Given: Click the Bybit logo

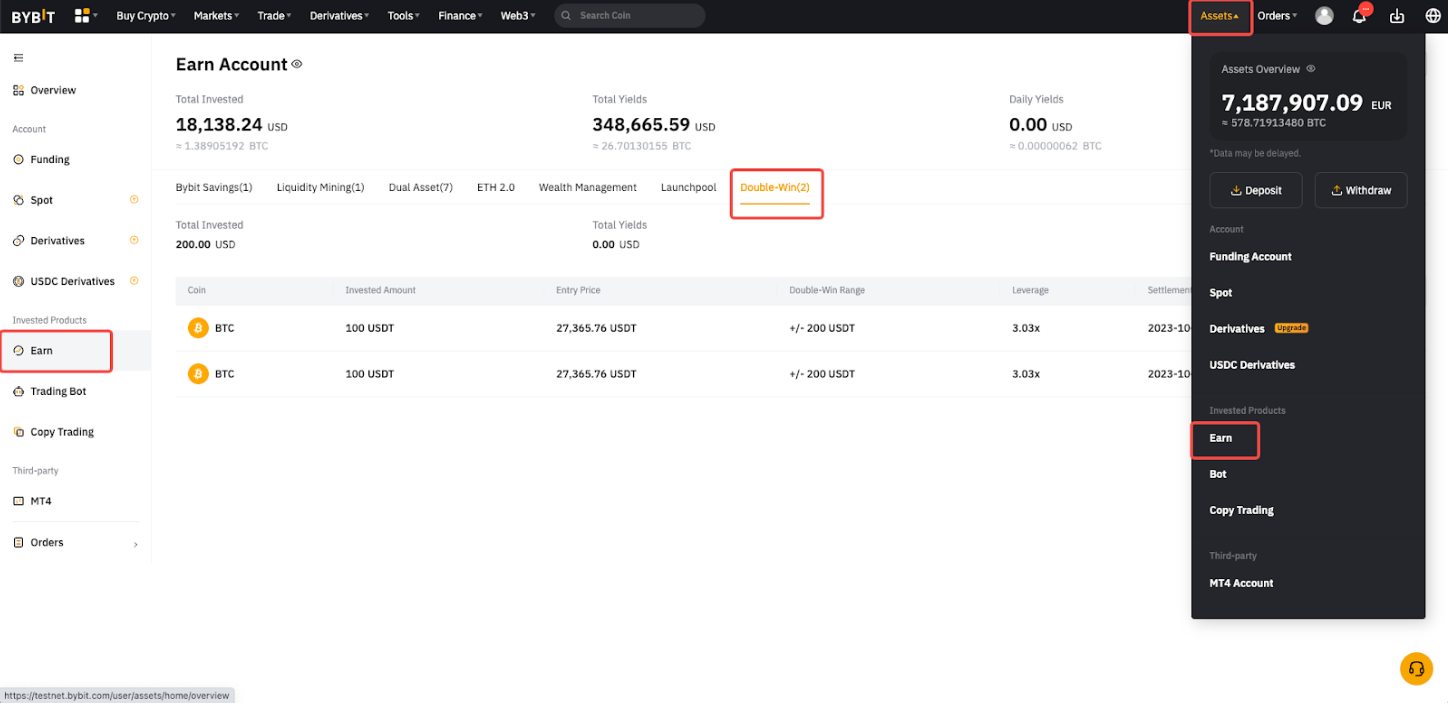Looking at the screenshot, I should 32,16.
